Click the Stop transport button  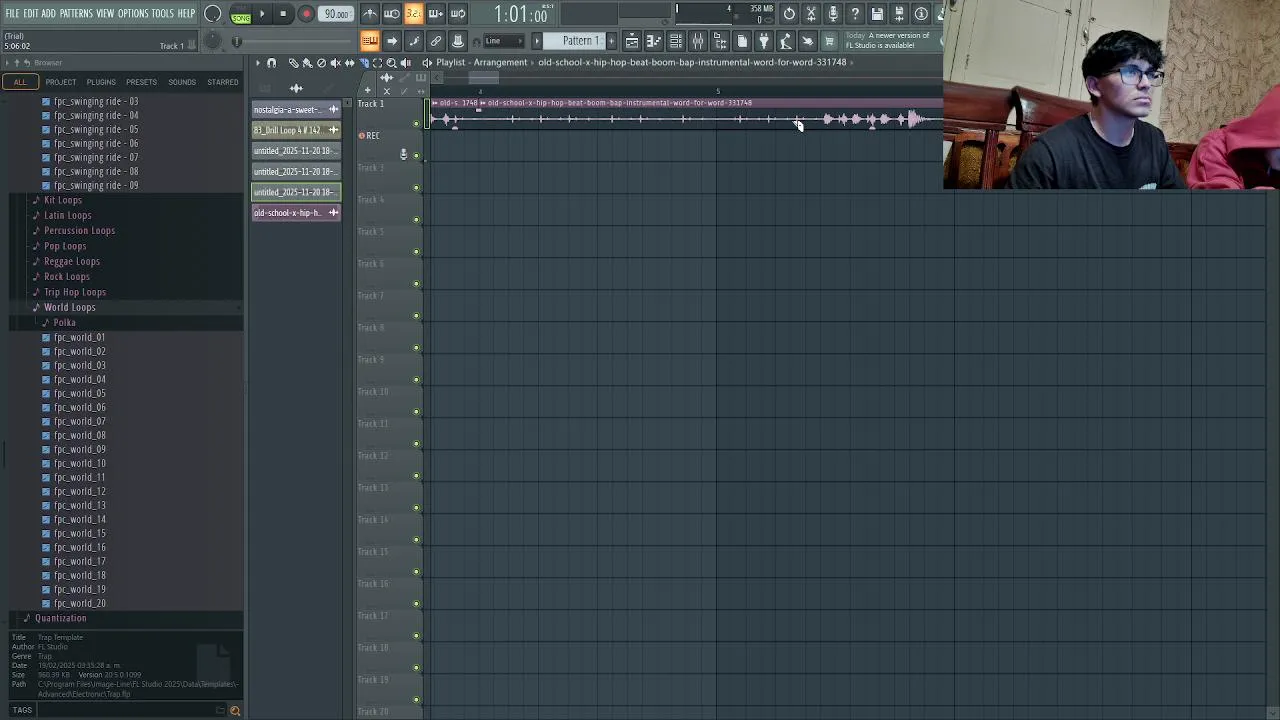(283, 14)
